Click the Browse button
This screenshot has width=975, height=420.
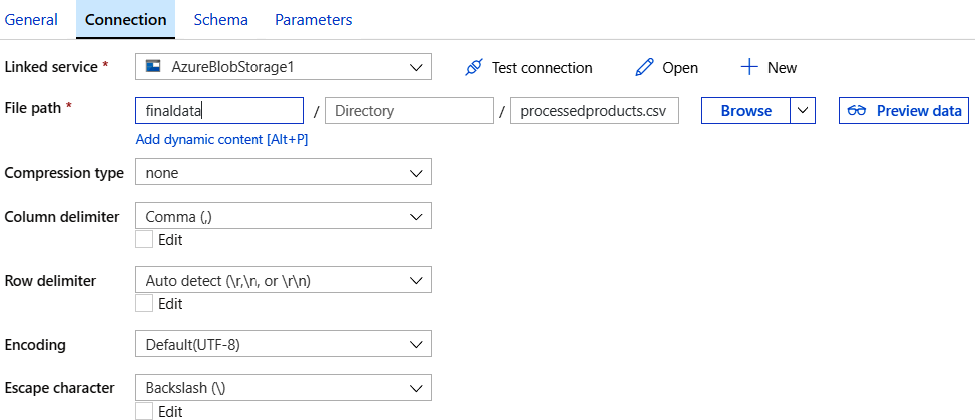pyautogui.click(x=746, y=110)
